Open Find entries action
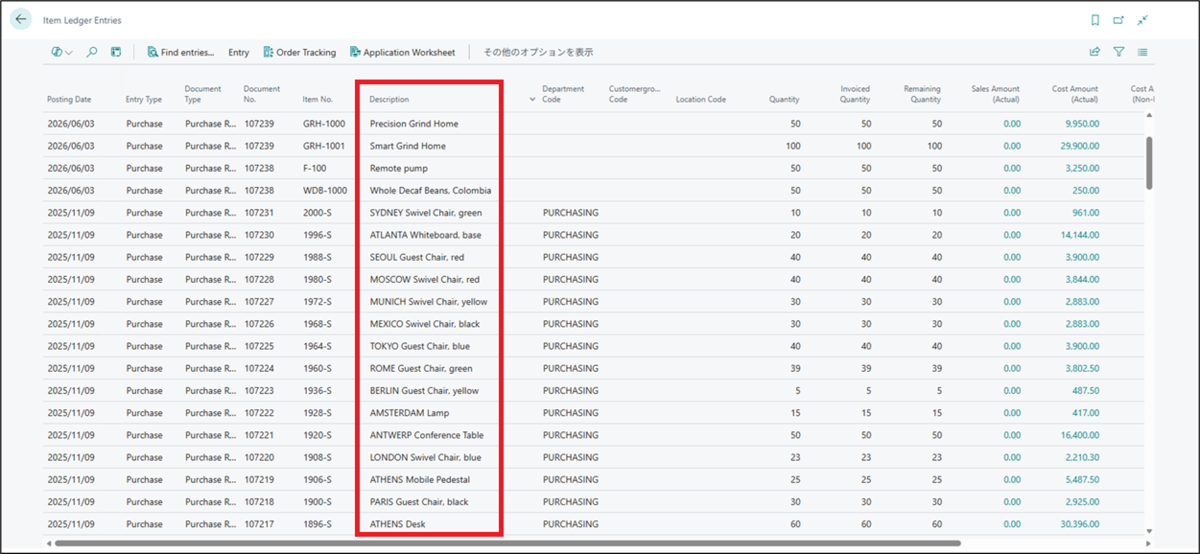 tap(181, 52)
